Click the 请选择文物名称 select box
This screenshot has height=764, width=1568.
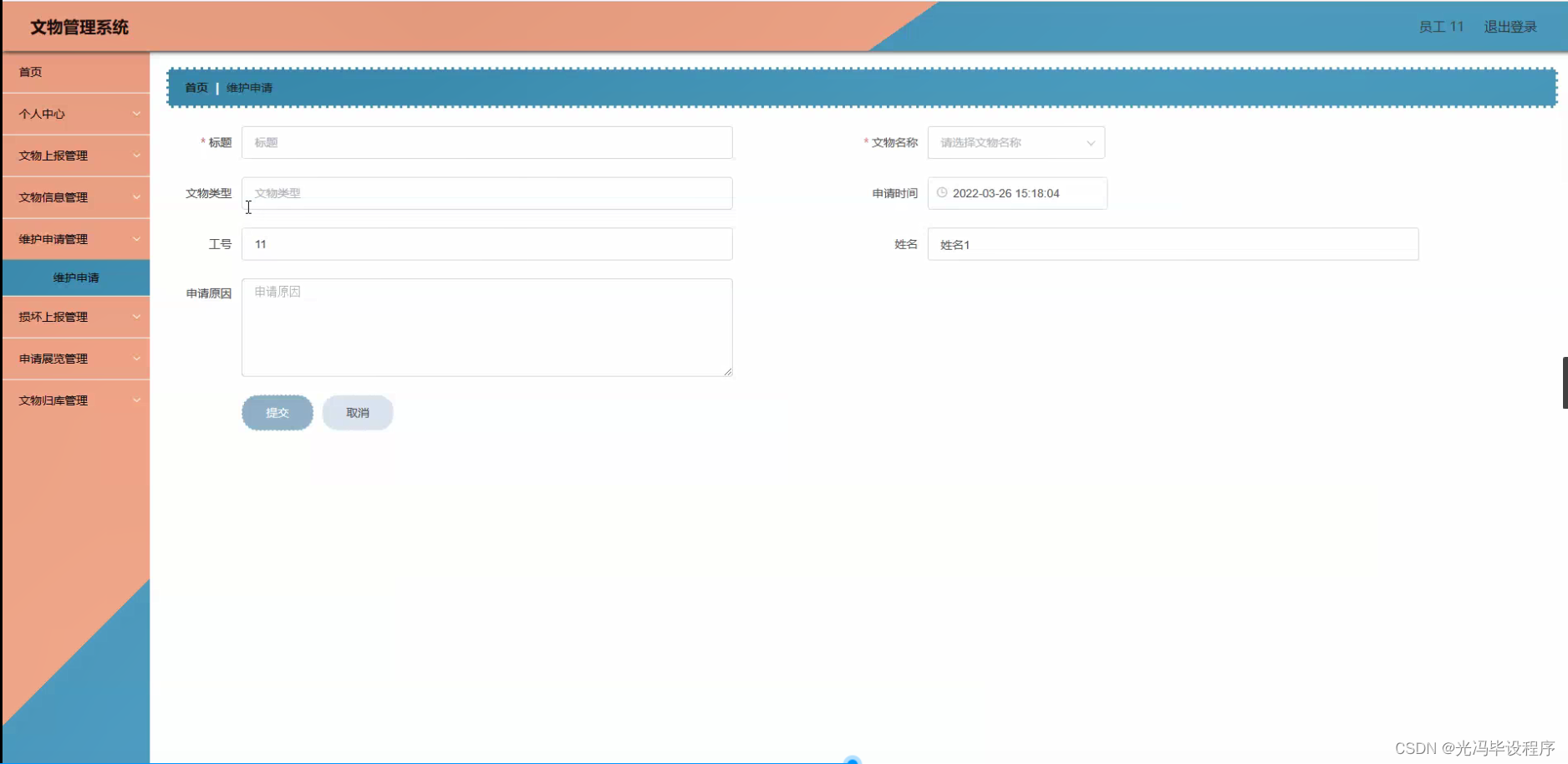click(x=1016, y=143)
